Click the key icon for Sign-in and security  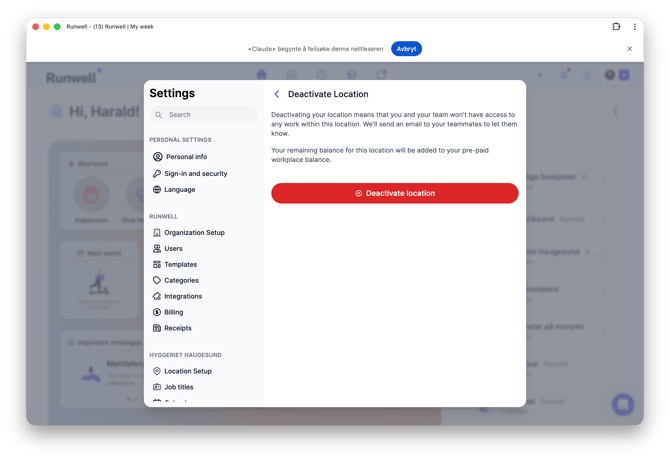[157, 173]
